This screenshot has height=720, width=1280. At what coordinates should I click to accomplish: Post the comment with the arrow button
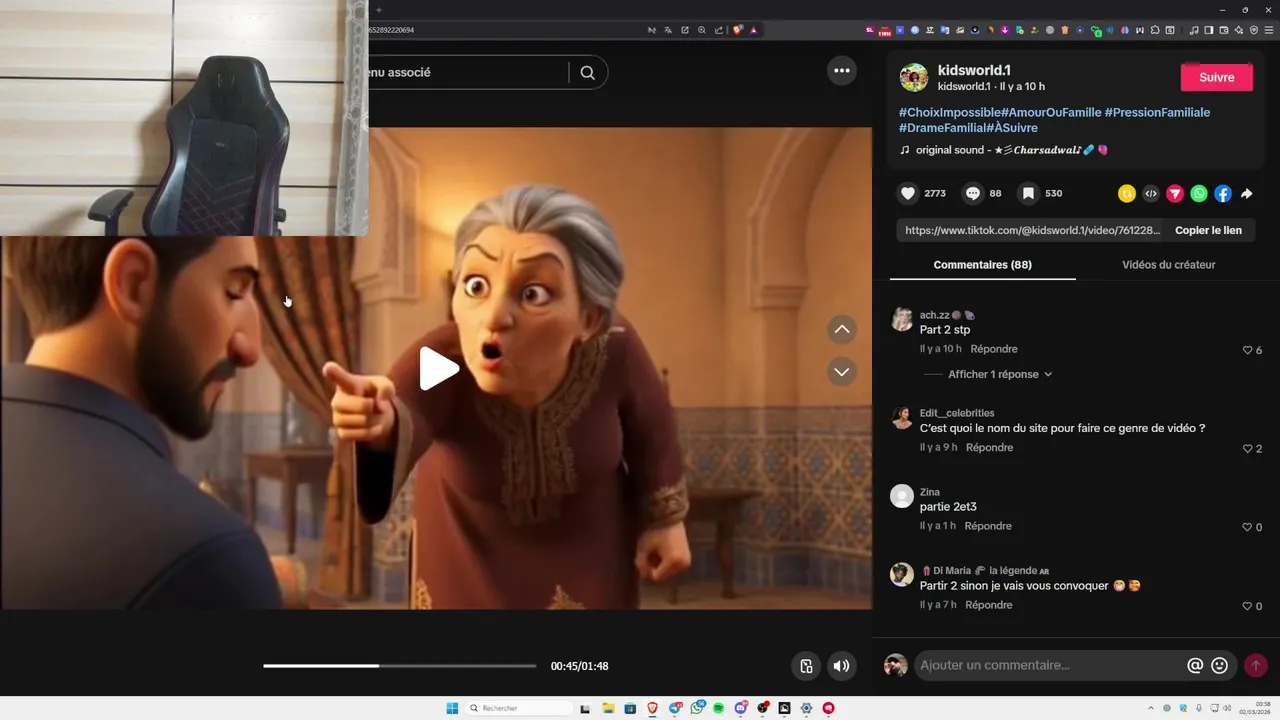point(1256,665)
